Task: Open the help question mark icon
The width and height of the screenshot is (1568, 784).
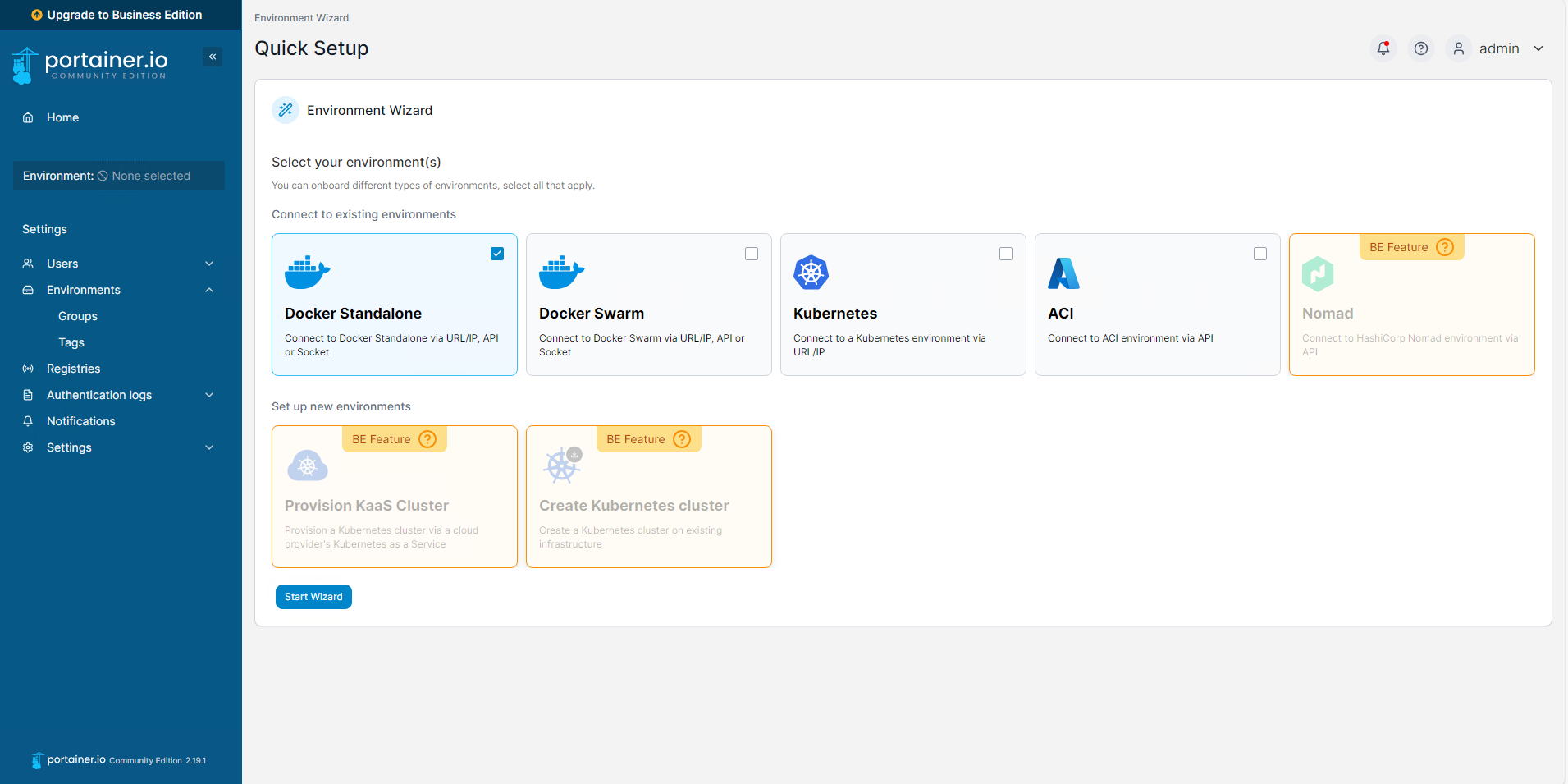Action: tap(1420, 48)
